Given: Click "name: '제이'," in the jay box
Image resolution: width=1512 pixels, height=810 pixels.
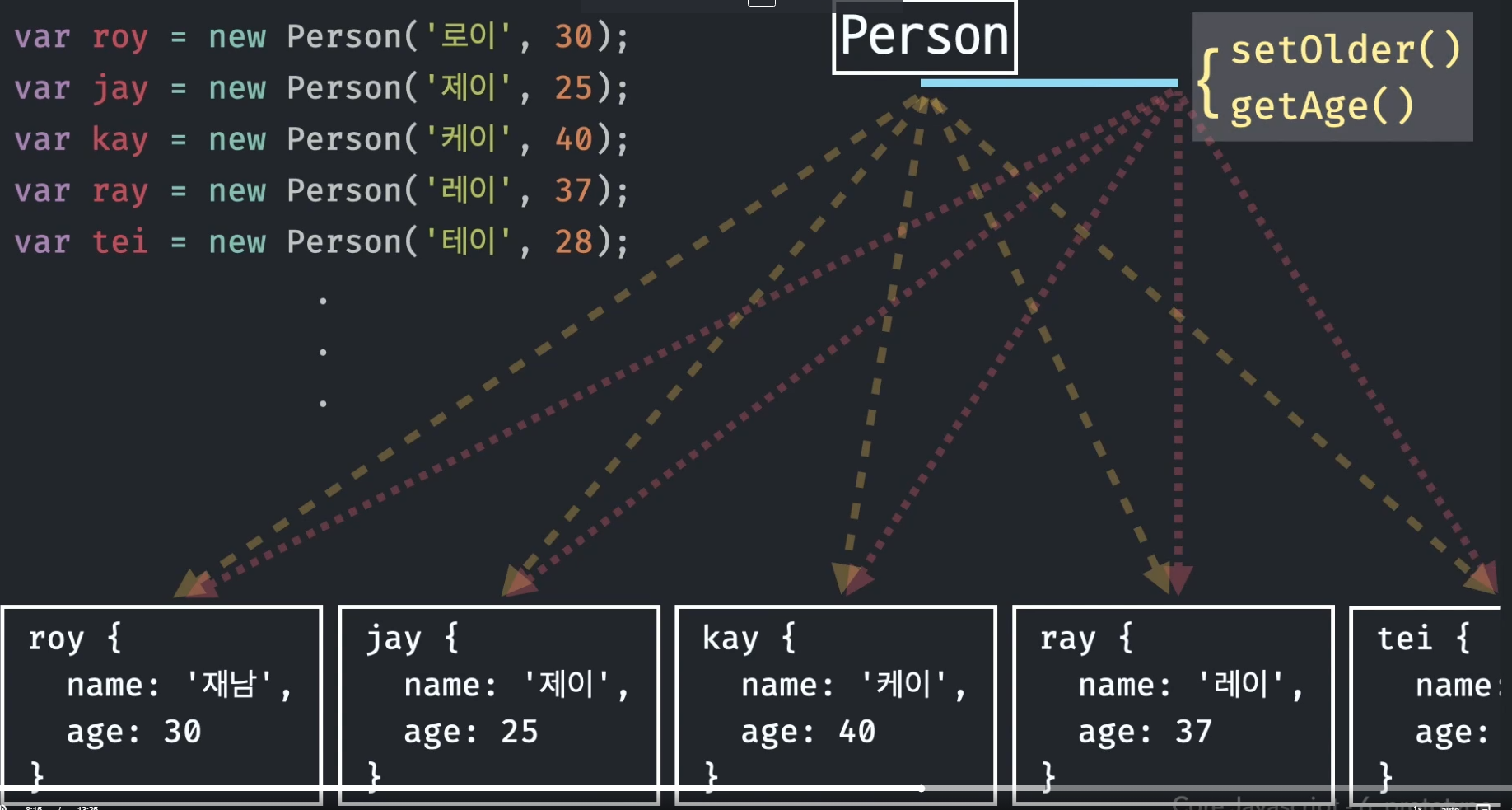Looking at the screenshot, I should [x=517, y=685].
